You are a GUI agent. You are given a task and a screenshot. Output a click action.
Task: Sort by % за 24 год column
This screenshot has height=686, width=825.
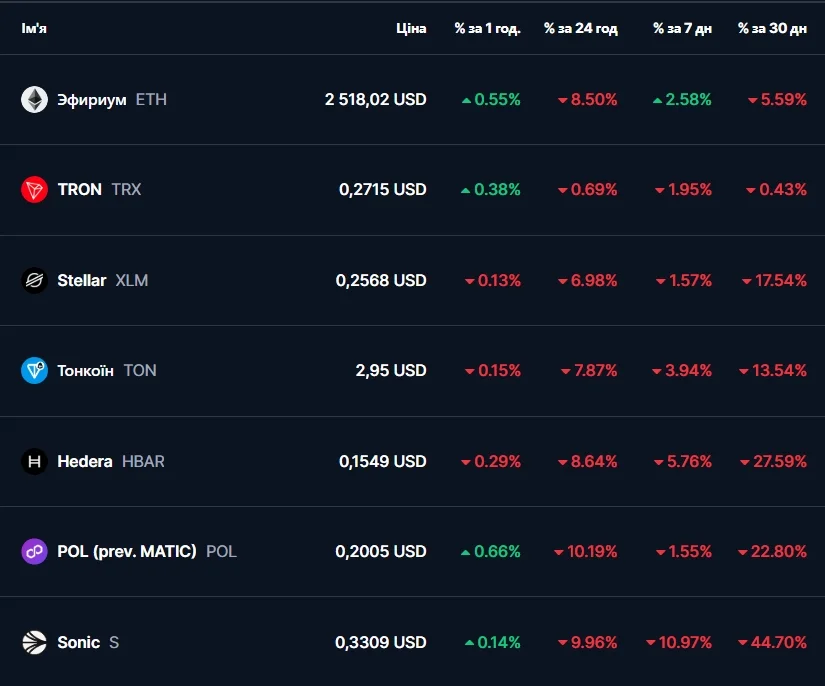tap(581, 28)
